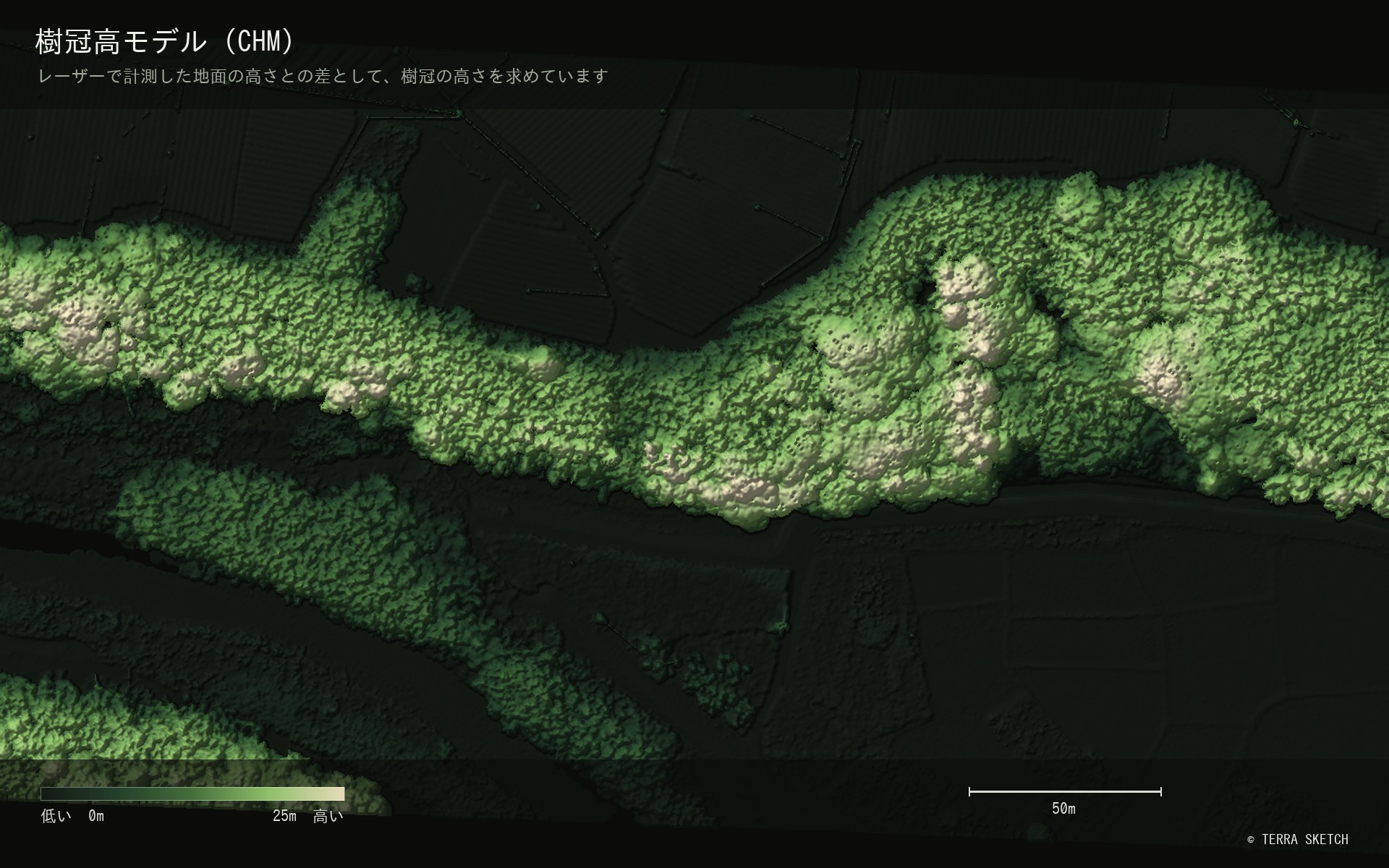Click the subtitle describing laser measurement

(323, 76)
